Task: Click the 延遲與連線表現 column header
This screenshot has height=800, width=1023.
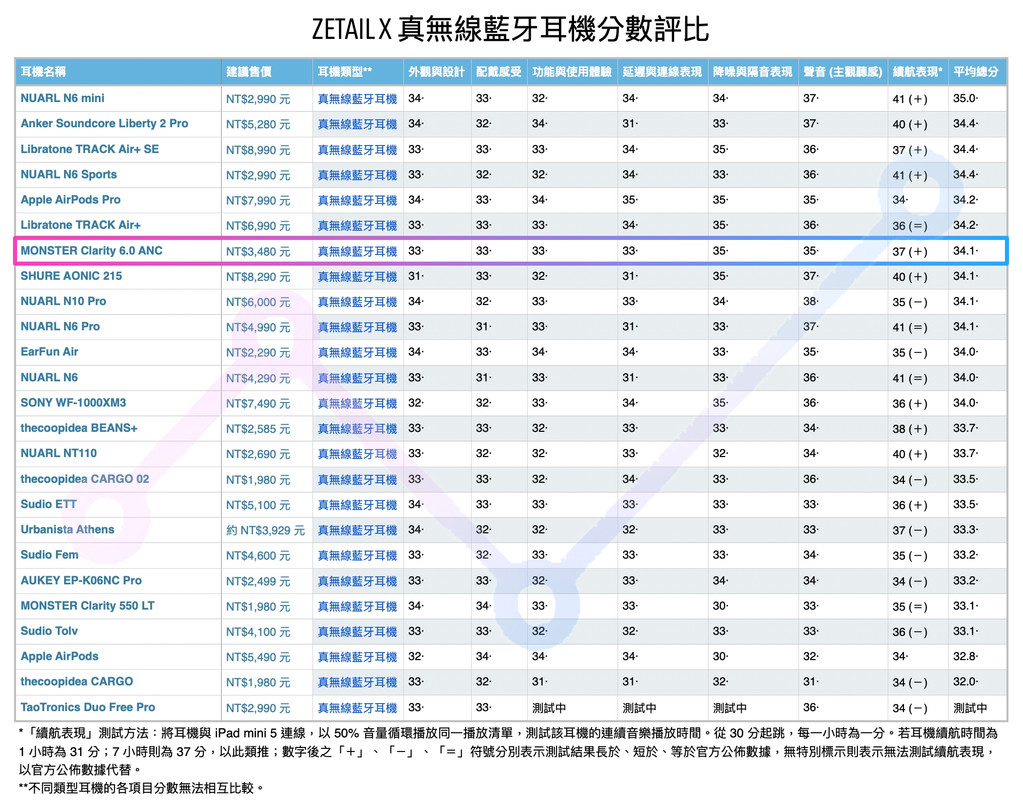Action: coord(662,72)
